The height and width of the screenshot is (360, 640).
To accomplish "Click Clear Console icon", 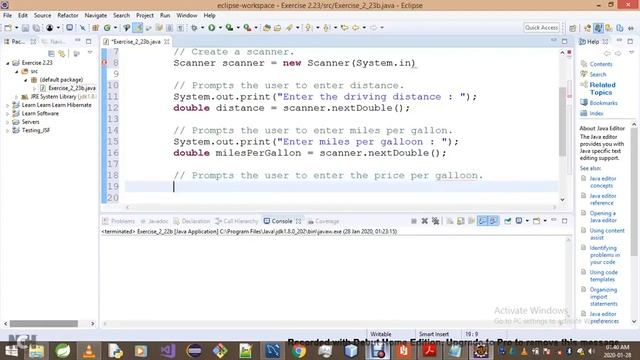I will [450, 221].
